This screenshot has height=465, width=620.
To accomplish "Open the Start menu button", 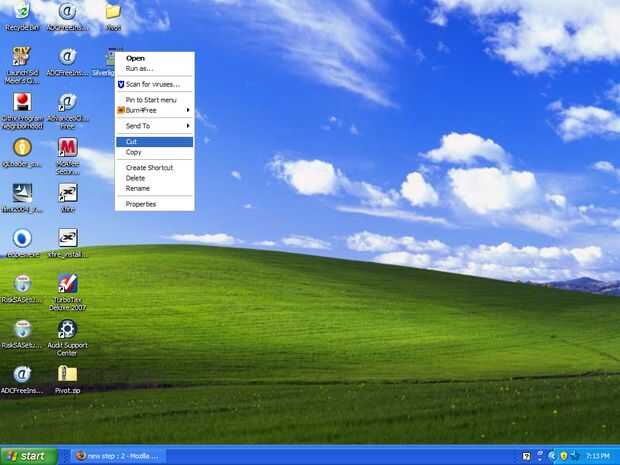I will click(x=29, y=456).
